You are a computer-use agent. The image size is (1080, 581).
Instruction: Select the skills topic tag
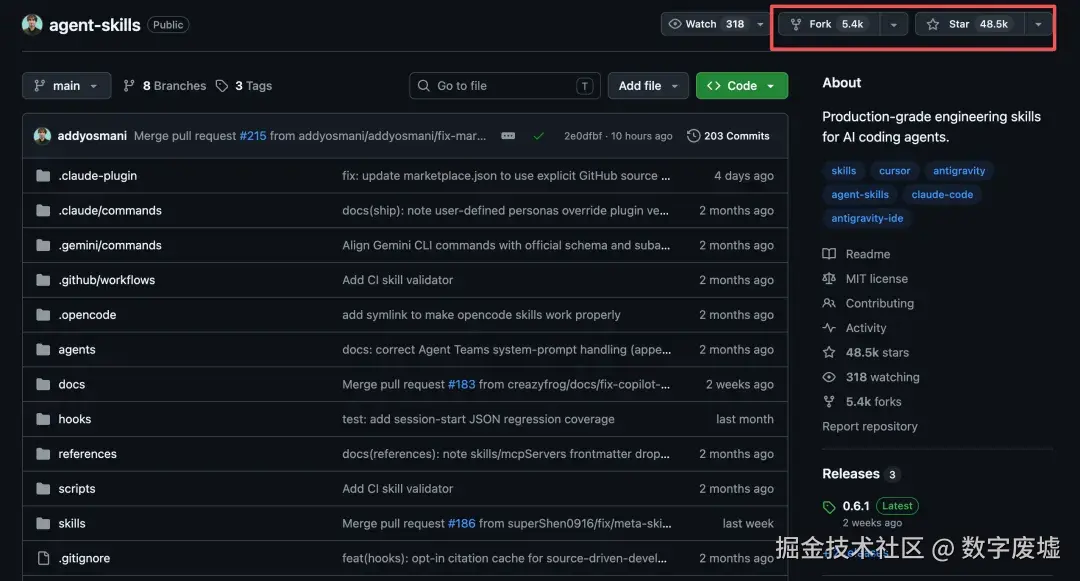[844, 171]
